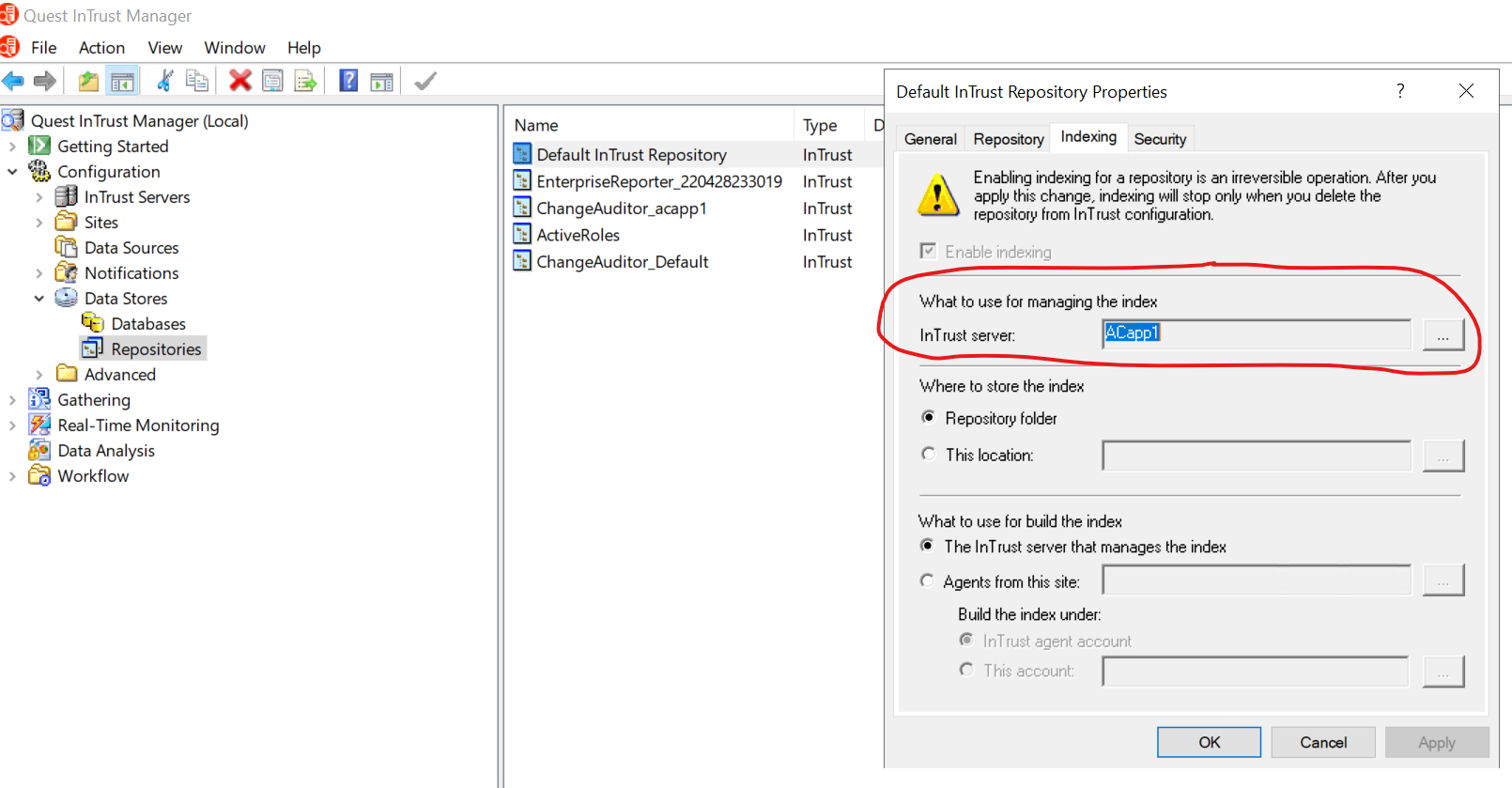Open the Action menu
The image size is (1512, 788).
(x=101, y=48)
